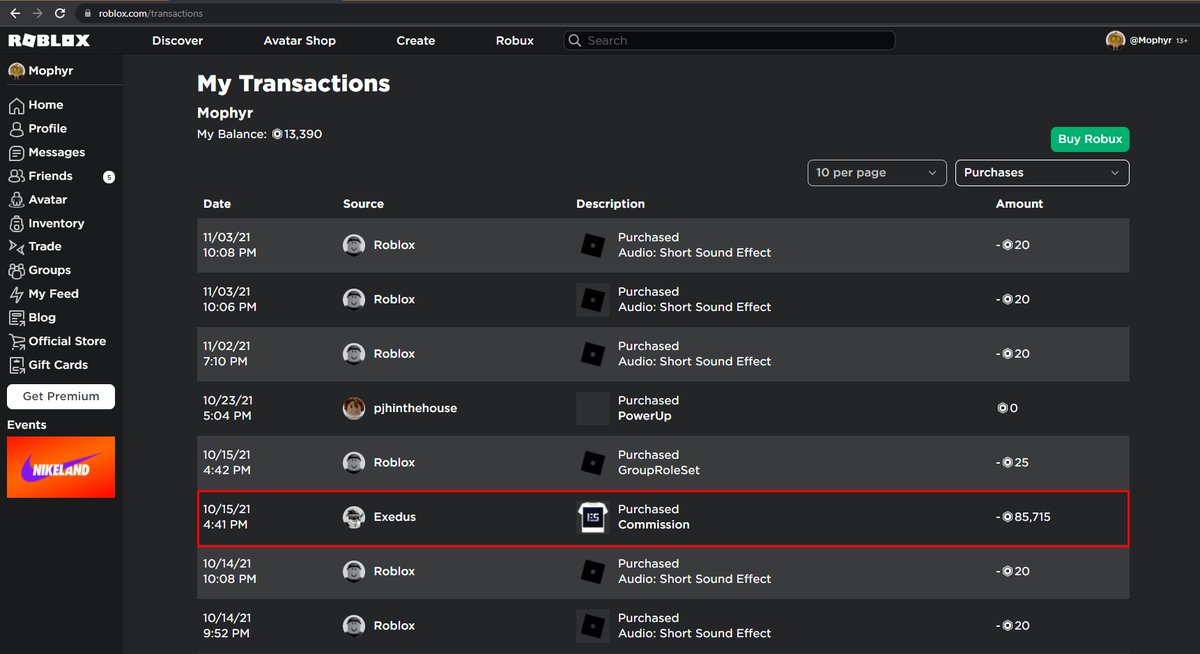Open the Create menu
Image resolution: width=1200 pixels, height=654 pixels.
point(416,41)
